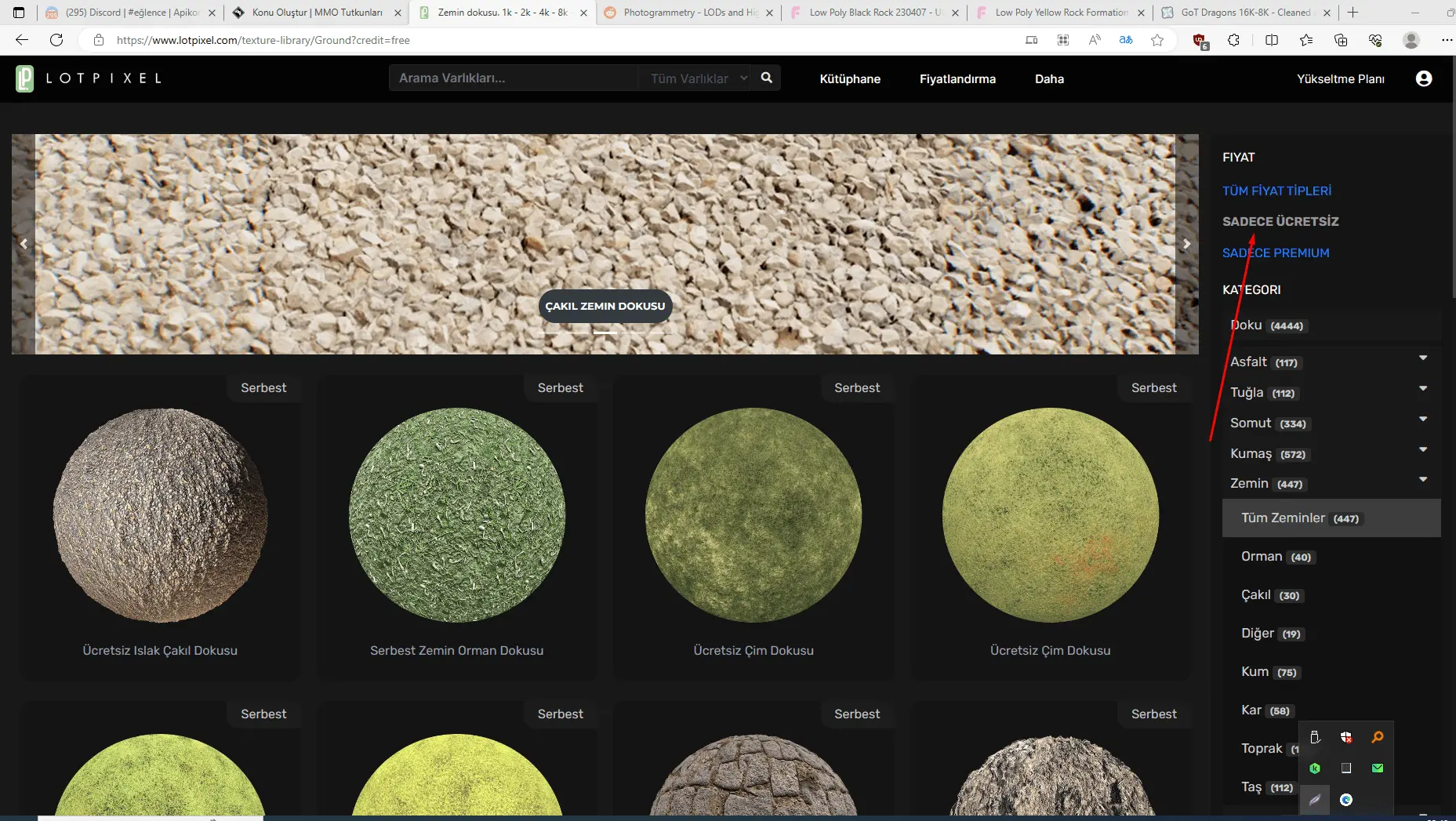Click the grid window tray icon
1456x821 pixels.
tap(1346, 768)
